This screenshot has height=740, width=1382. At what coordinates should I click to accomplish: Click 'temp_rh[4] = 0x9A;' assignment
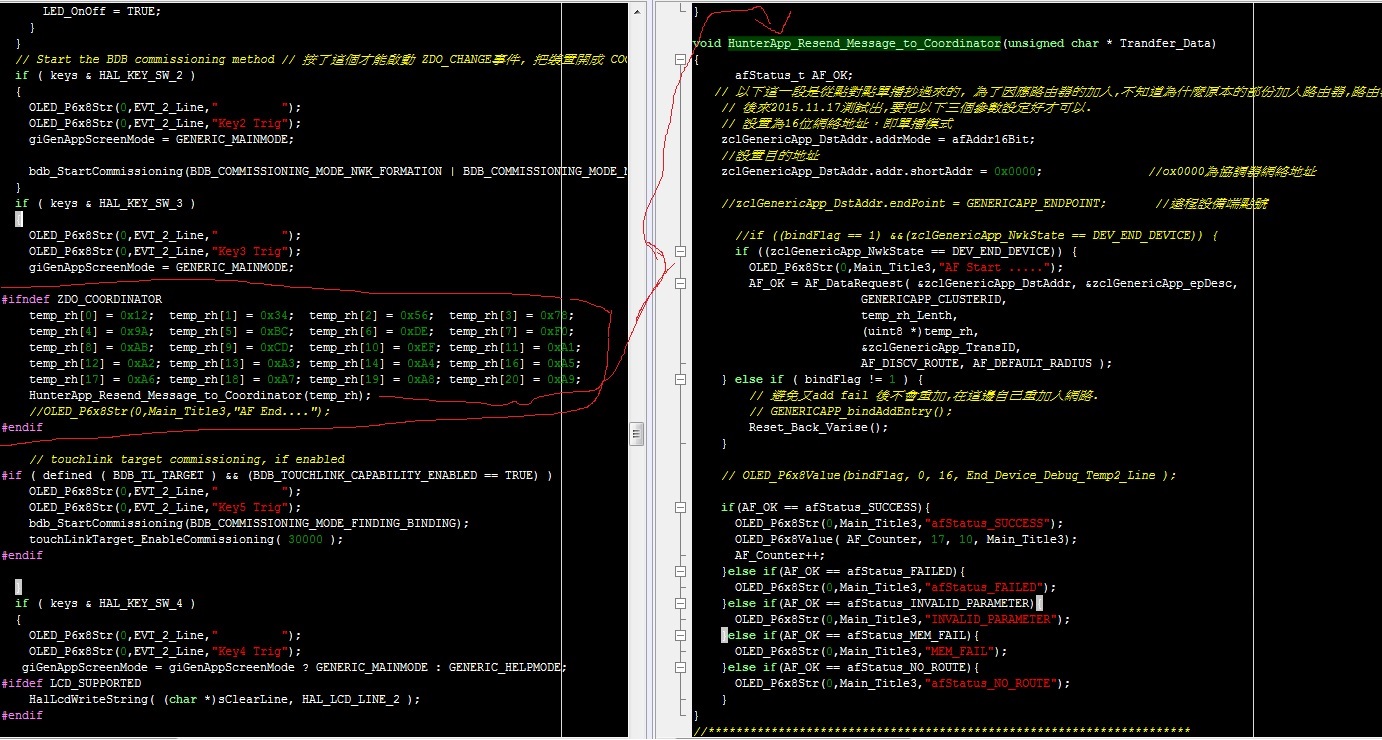pyautogui.click(x=91, y=331)
